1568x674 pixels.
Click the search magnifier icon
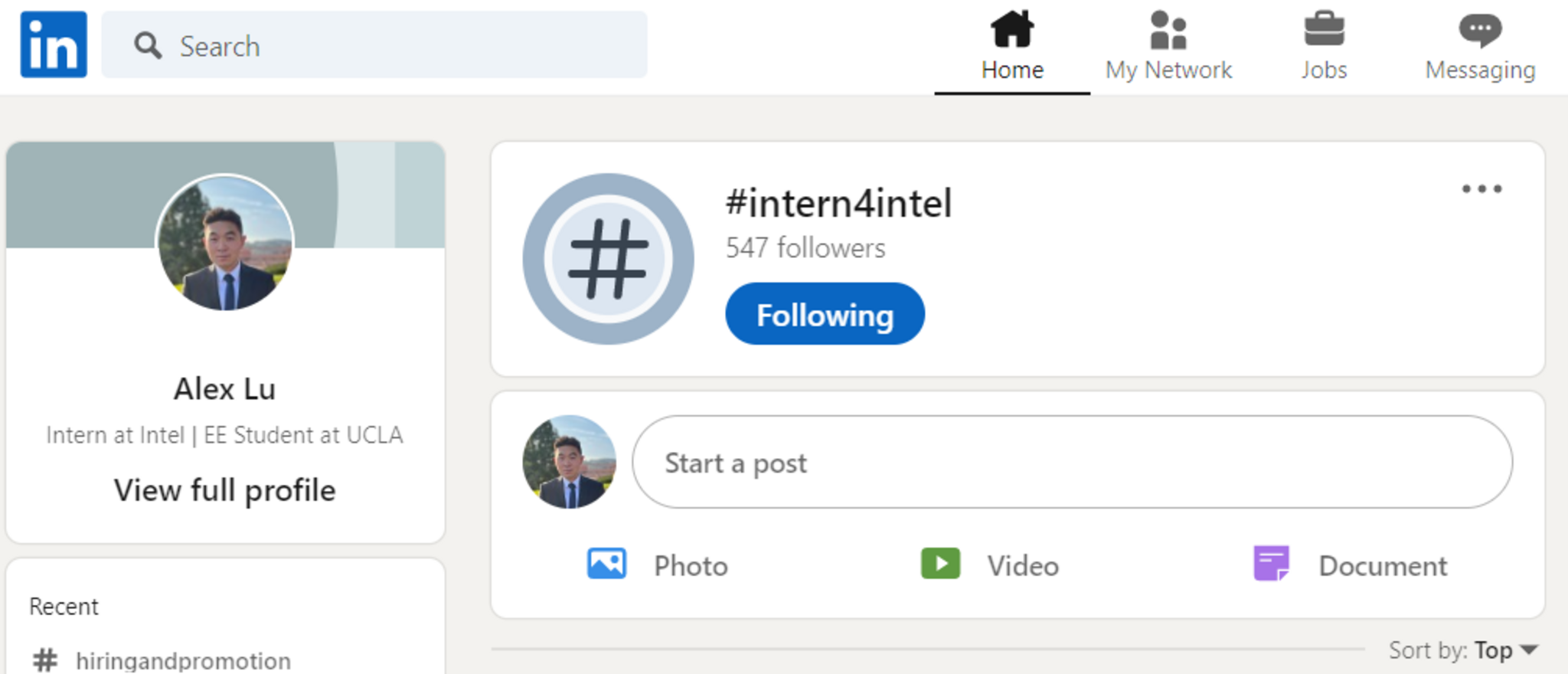148,46
